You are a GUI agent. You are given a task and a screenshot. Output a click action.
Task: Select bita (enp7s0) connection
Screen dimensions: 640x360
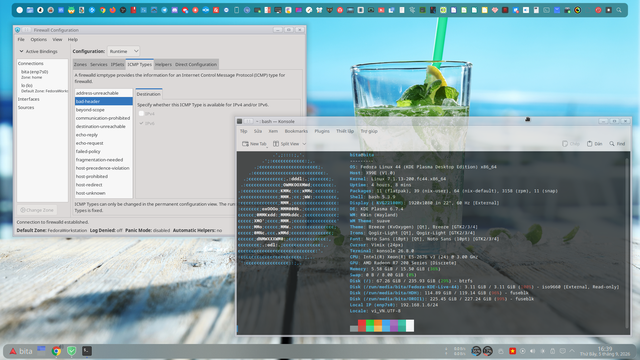coord(35,71)
